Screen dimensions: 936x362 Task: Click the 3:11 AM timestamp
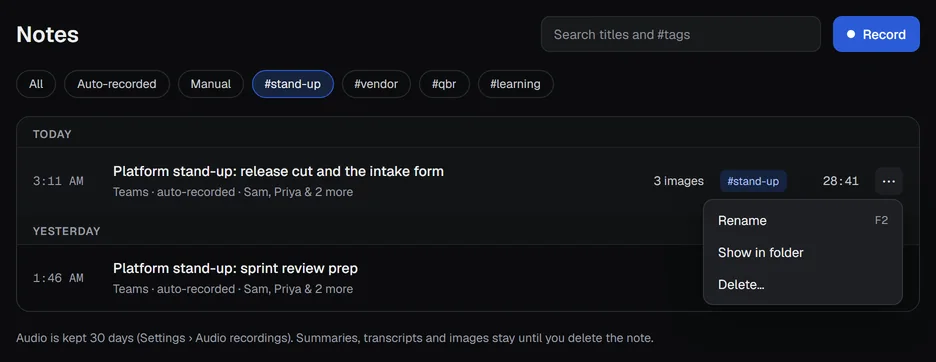(x=58, y=181)
